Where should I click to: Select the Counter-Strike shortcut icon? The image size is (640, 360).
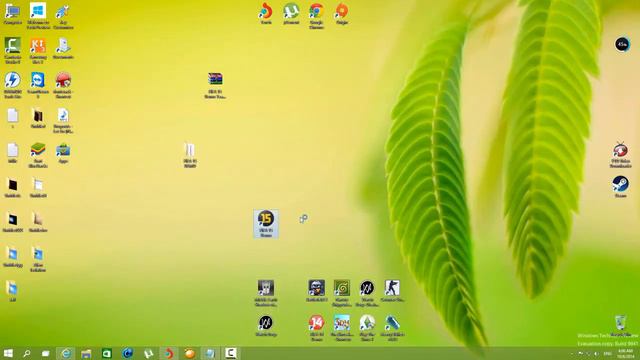pos(392,288)
